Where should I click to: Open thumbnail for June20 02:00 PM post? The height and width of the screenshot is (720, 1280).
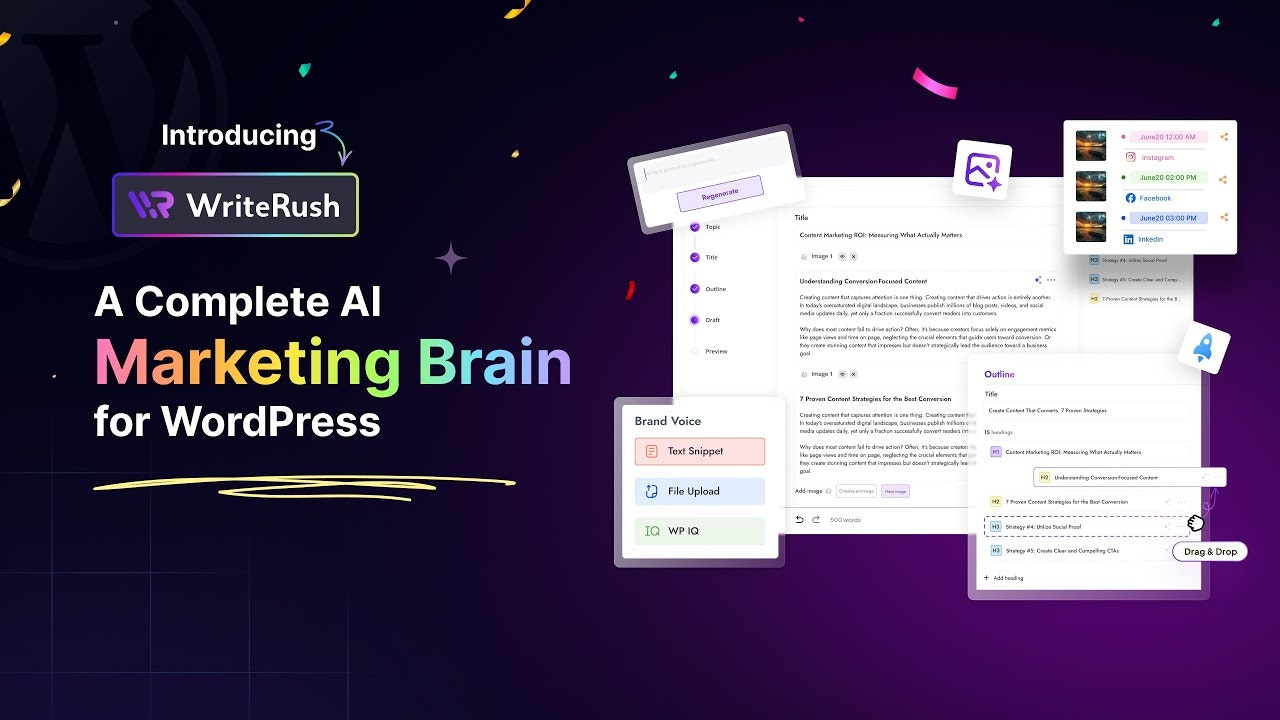(x=1090, y=186)
